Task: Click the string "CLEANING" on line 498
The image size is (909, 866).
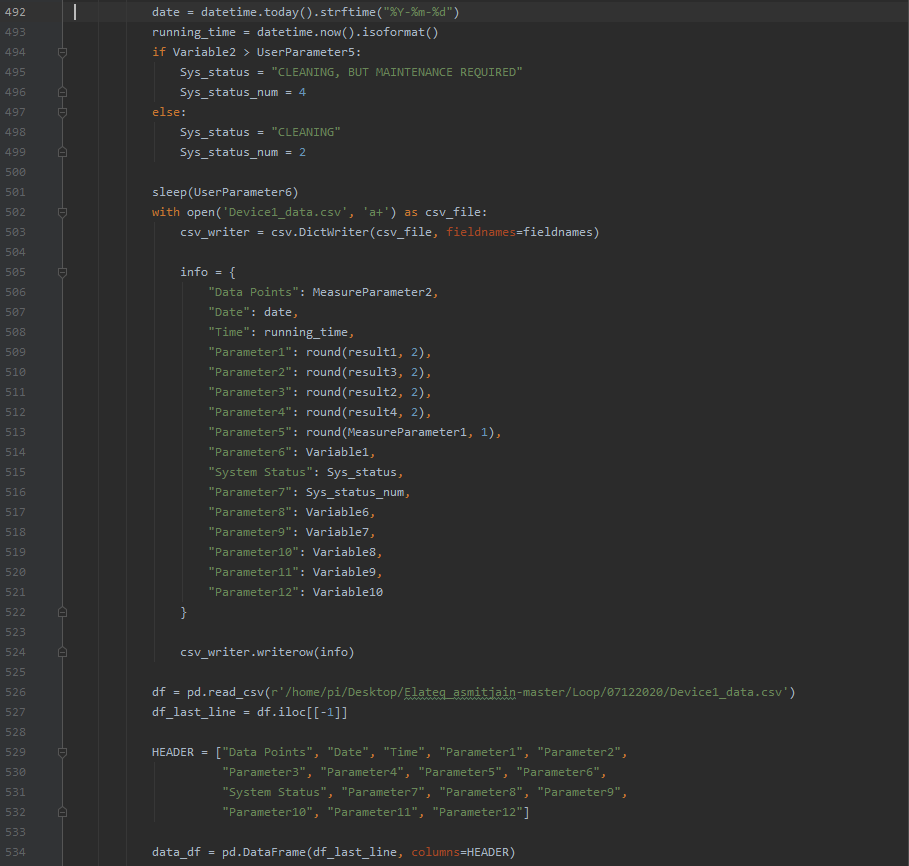Action: point(306,132)
